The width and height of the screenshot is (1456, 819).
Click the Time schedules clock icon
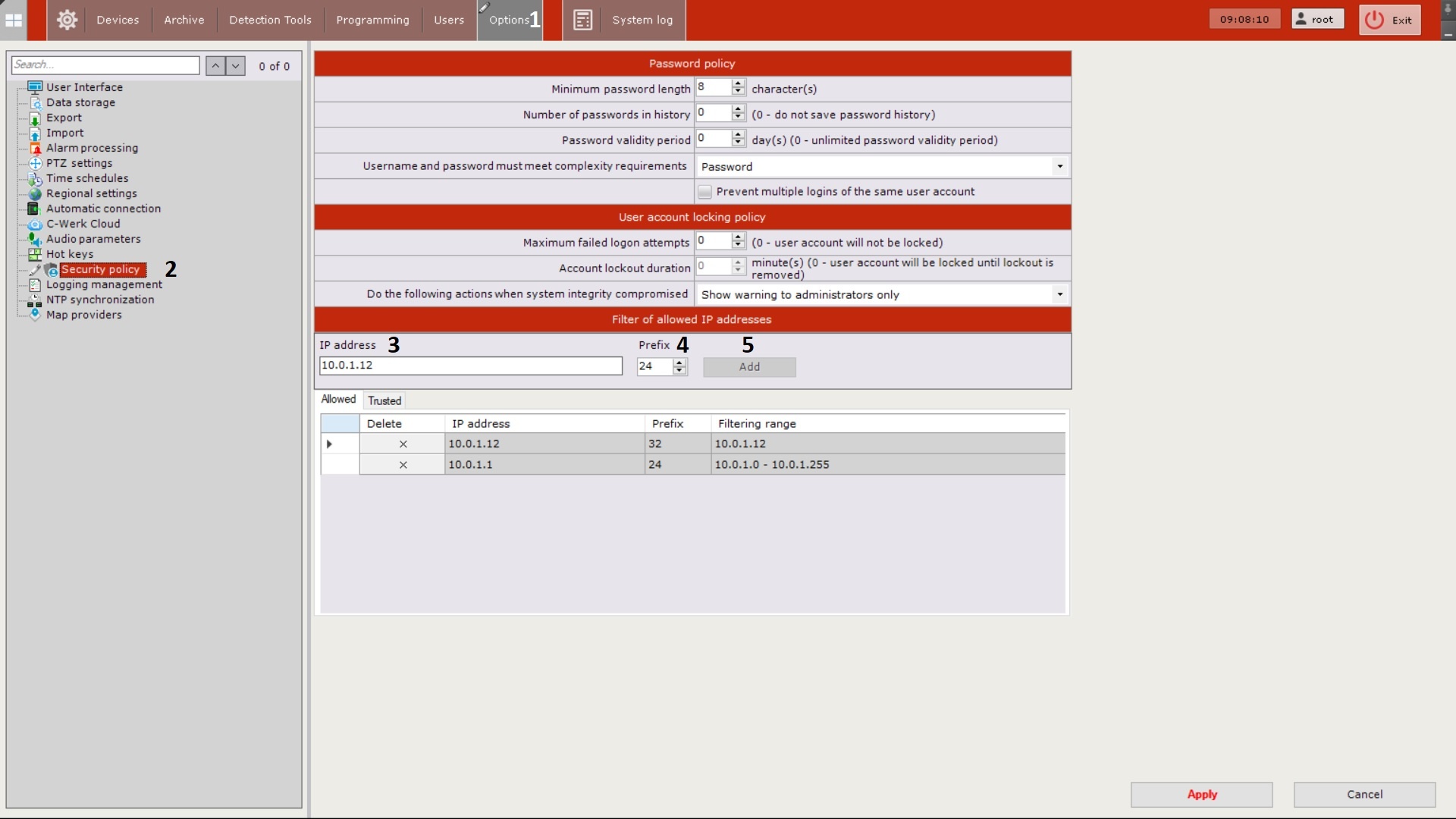pos(35,179)
